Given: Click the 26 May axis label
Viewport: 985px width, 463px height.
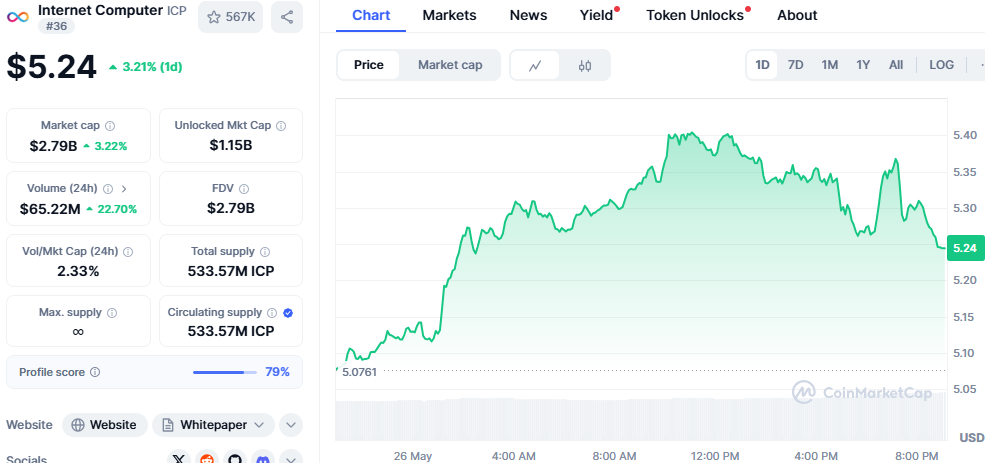Looking at the screenshot, I should pyautogui.click(x=413, y=455).
